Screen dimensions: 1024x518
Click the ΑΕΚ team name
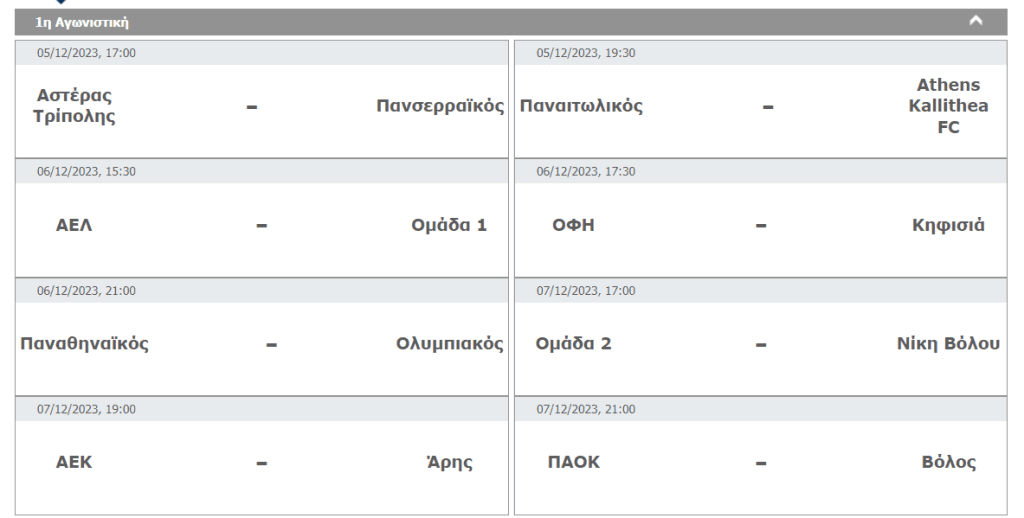coord(74,463)
